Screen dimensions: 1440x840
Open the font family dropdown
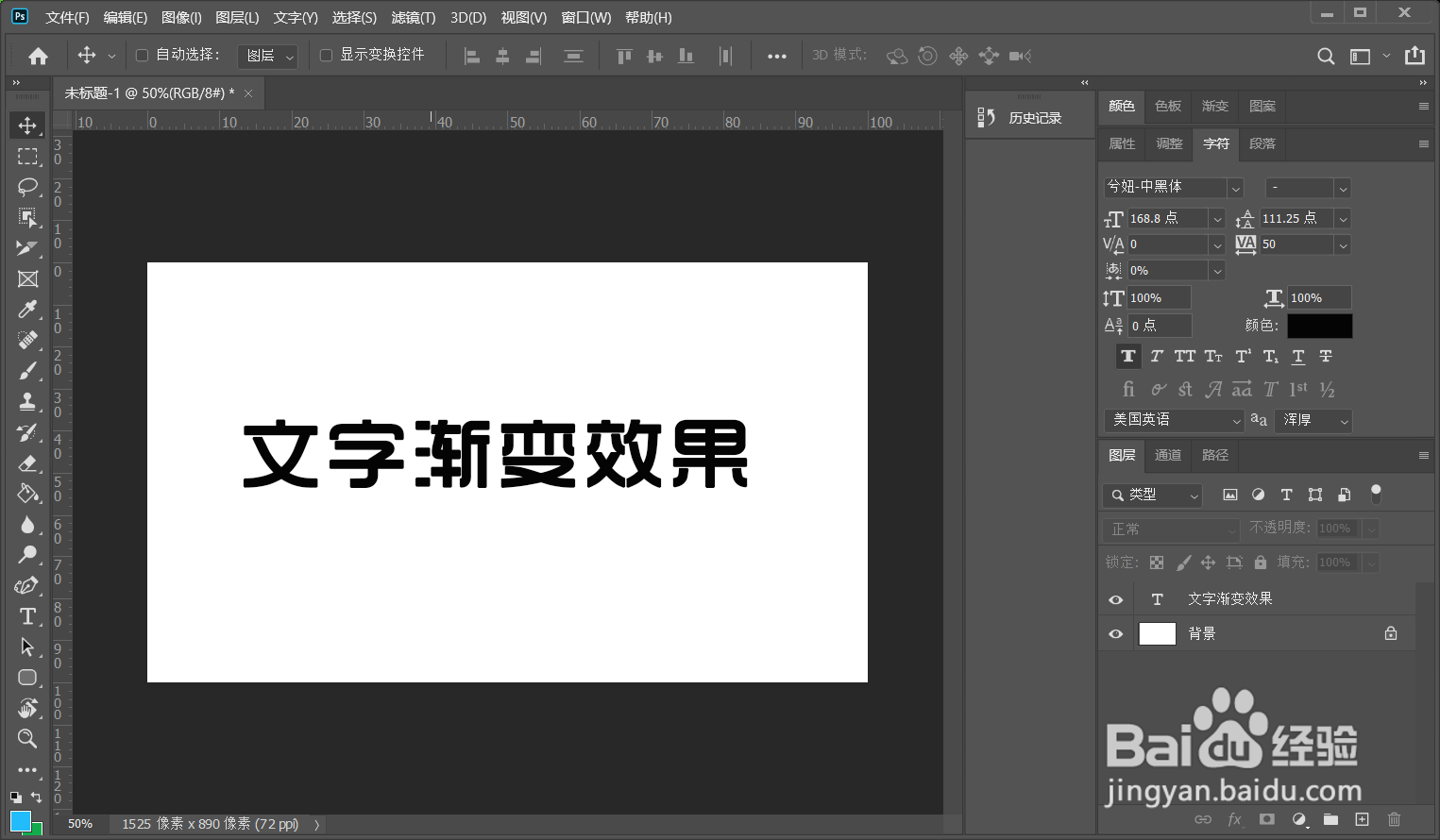1235,188
